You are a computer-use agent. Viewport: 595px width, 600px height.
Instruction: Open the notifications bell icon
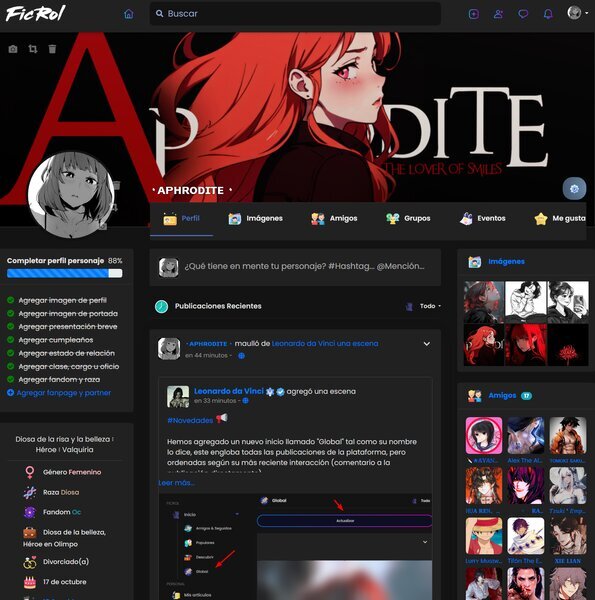[x=548, y=14]
